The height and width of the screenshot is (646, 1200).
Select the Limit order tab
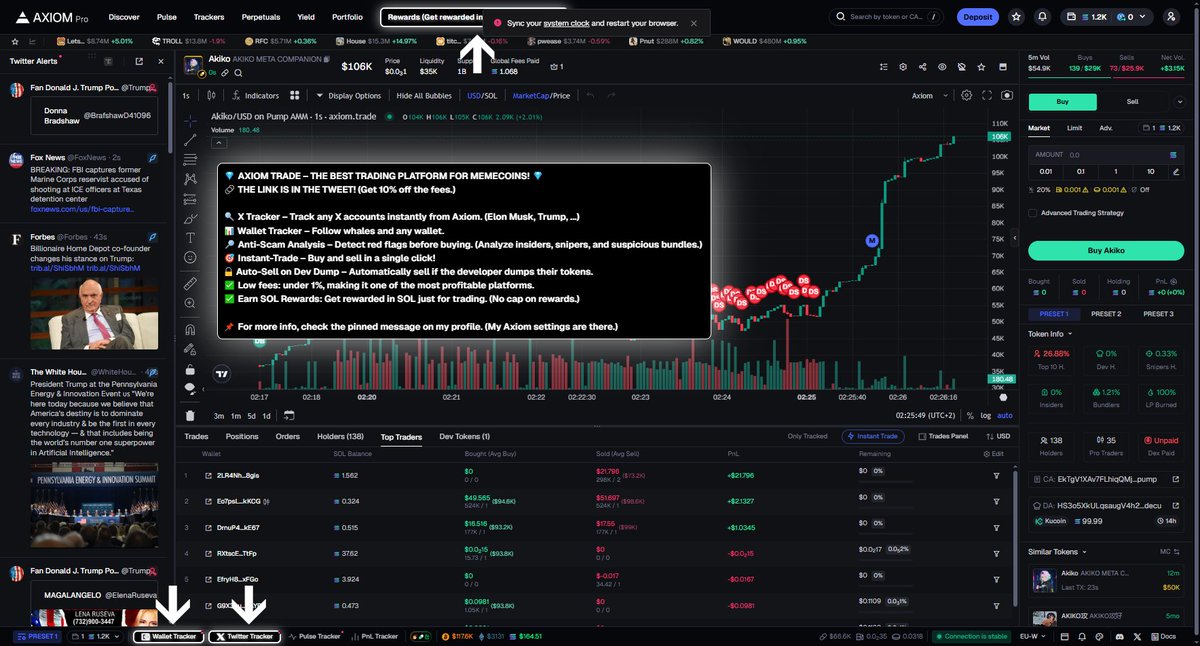coord(1074,128)
